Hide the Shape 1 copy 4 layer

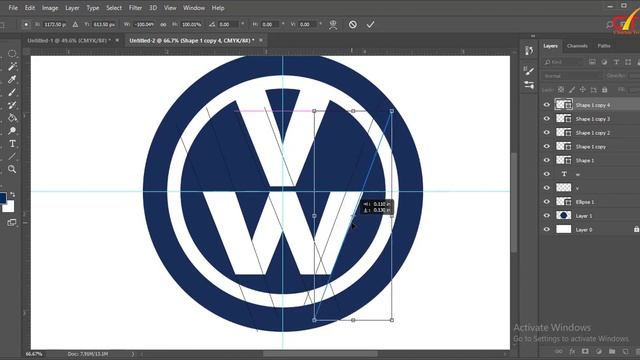click(547, 105)
